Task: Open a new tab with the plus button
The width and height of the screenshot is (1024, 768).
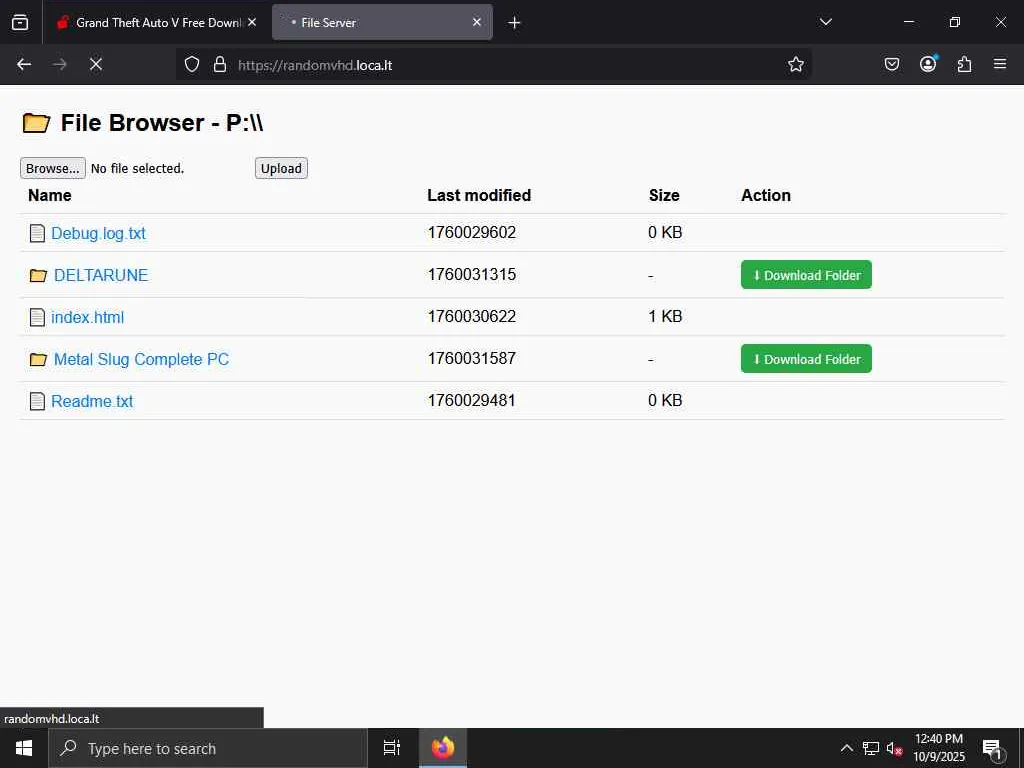Action: point(514,23)
